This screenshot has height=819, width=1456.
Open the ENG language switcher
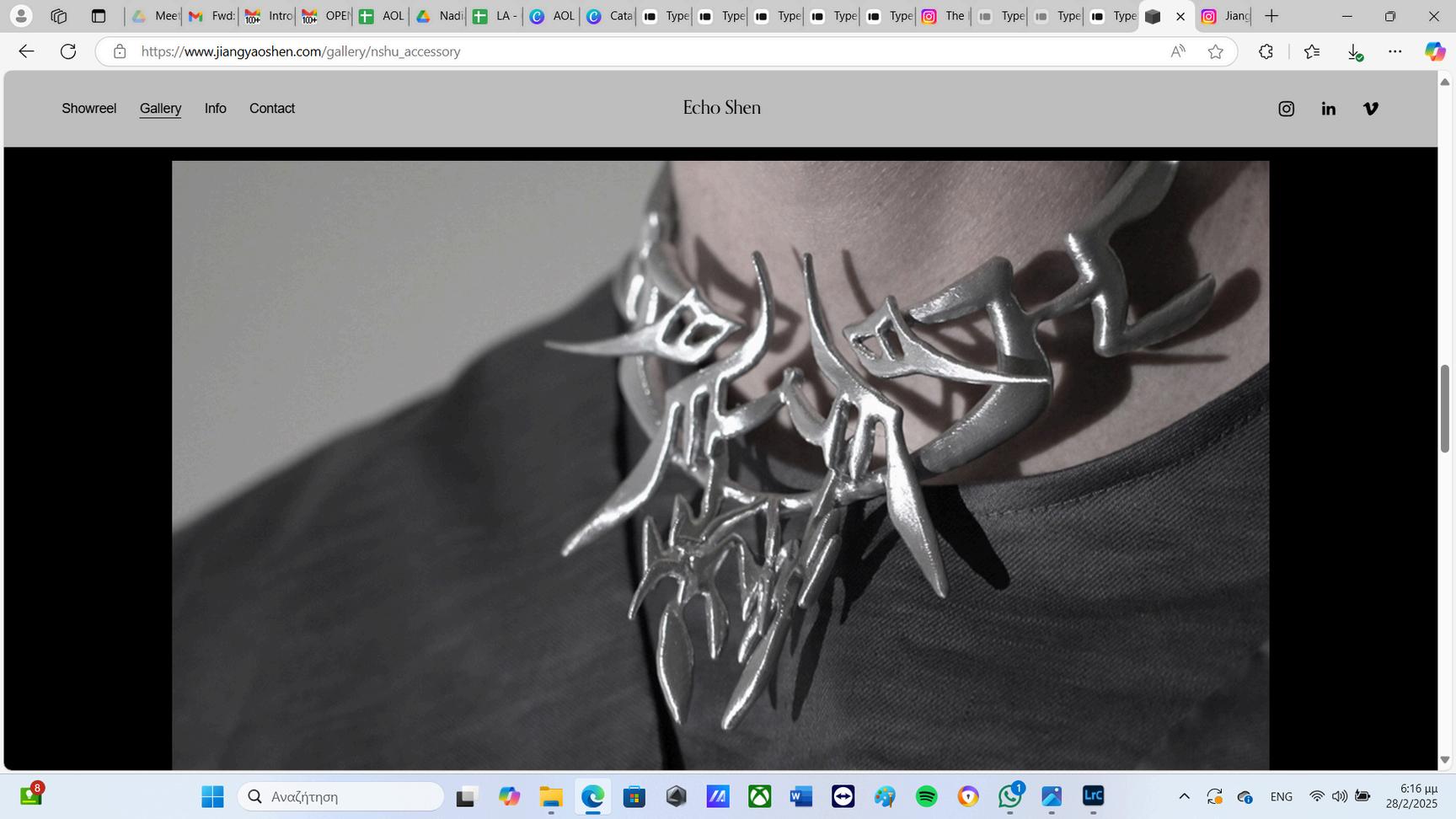[x=1281, y=796]
